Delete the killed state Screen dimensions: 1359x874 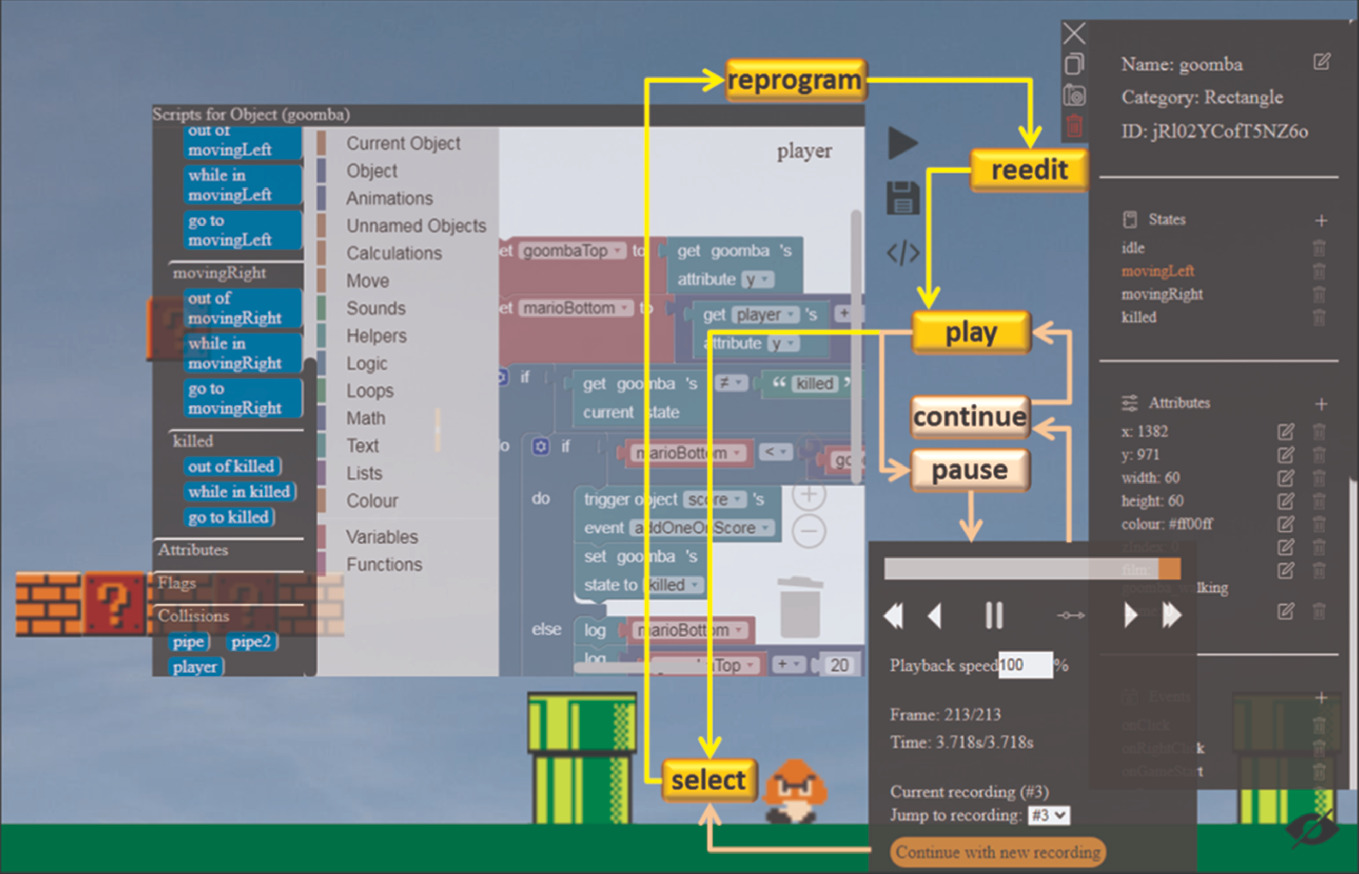[1319, 317]
